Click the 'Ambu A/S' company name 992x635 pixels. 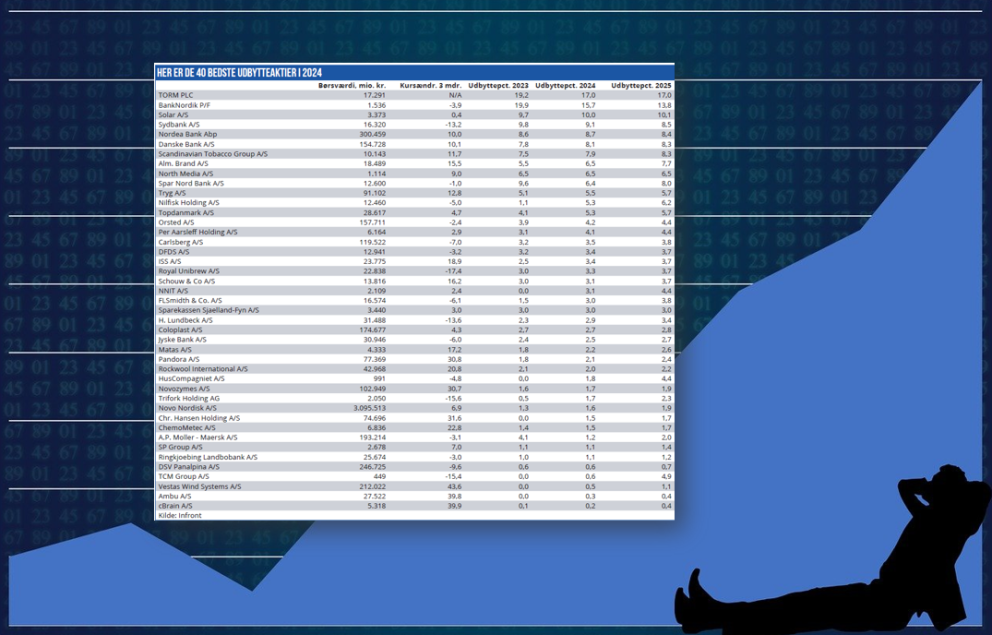pyautogui.click(x=175, y=496)
